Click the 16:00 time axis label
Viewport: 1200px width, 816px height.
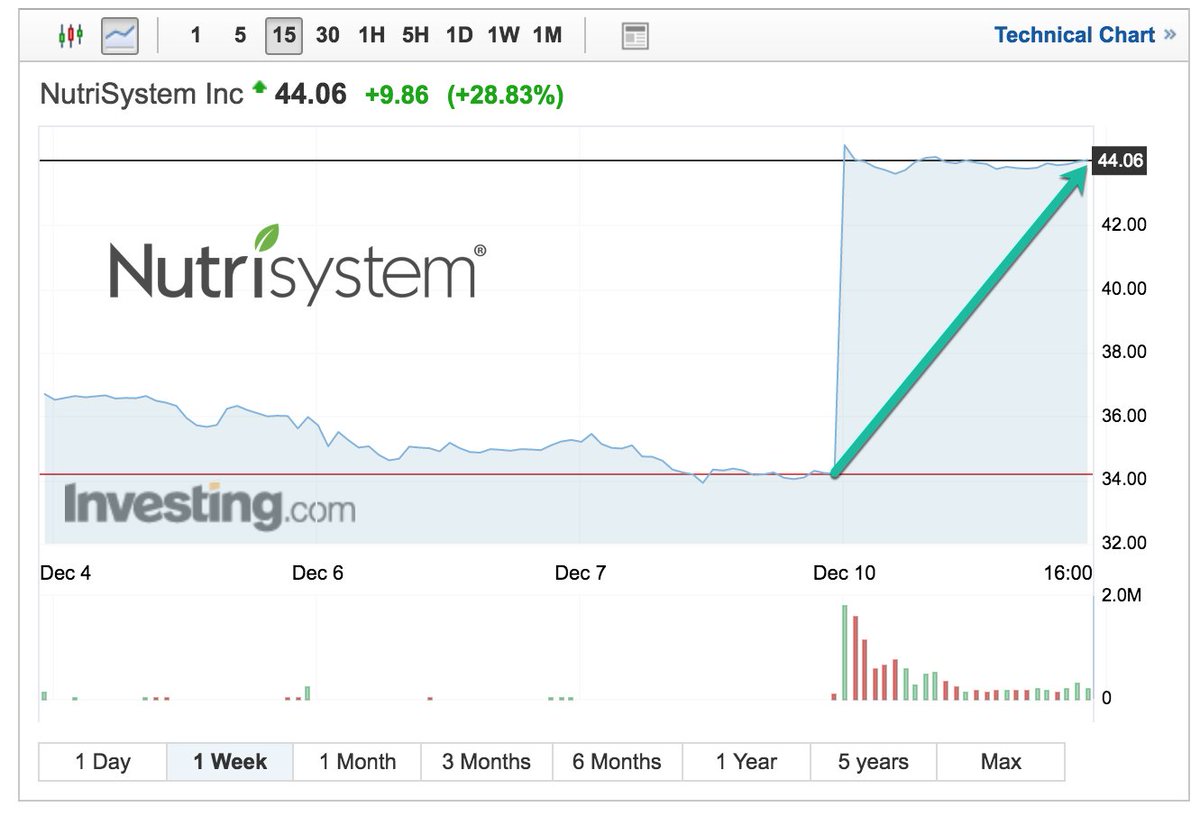[x=1069, y=573]
